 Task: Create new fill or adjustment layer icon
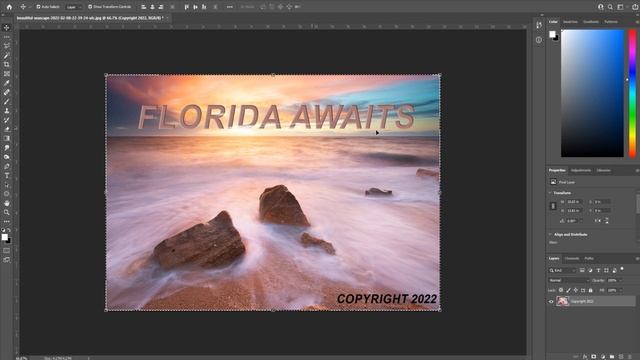tap(603, 357)
